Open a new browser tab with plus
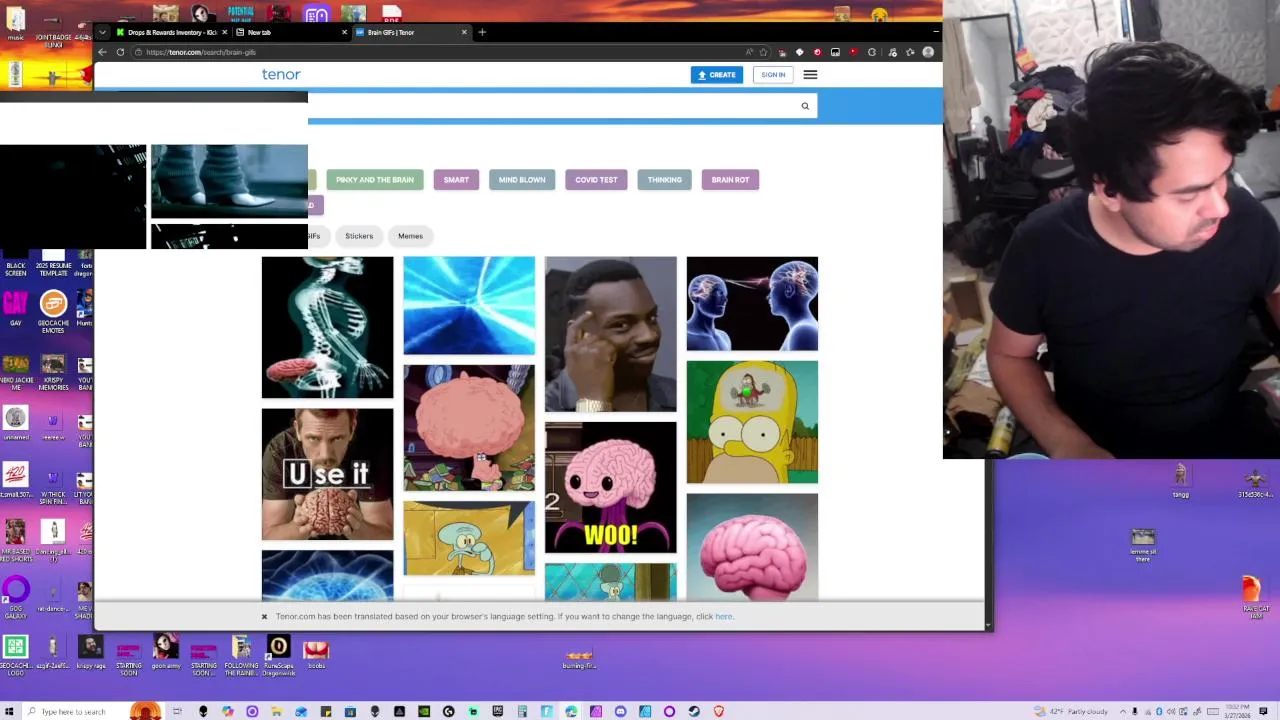 482,32
